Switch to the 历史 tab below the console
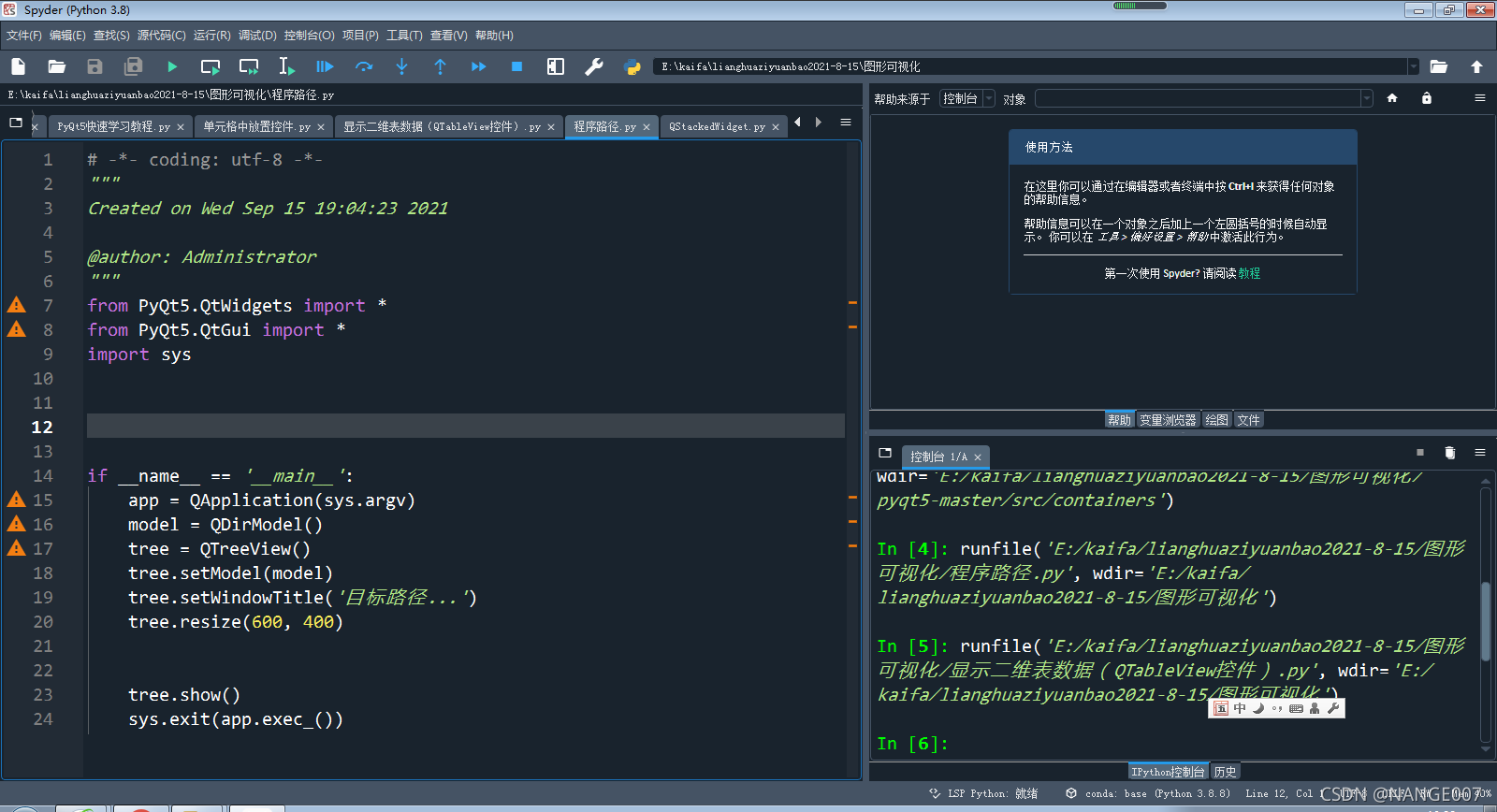 [1225, 772]
